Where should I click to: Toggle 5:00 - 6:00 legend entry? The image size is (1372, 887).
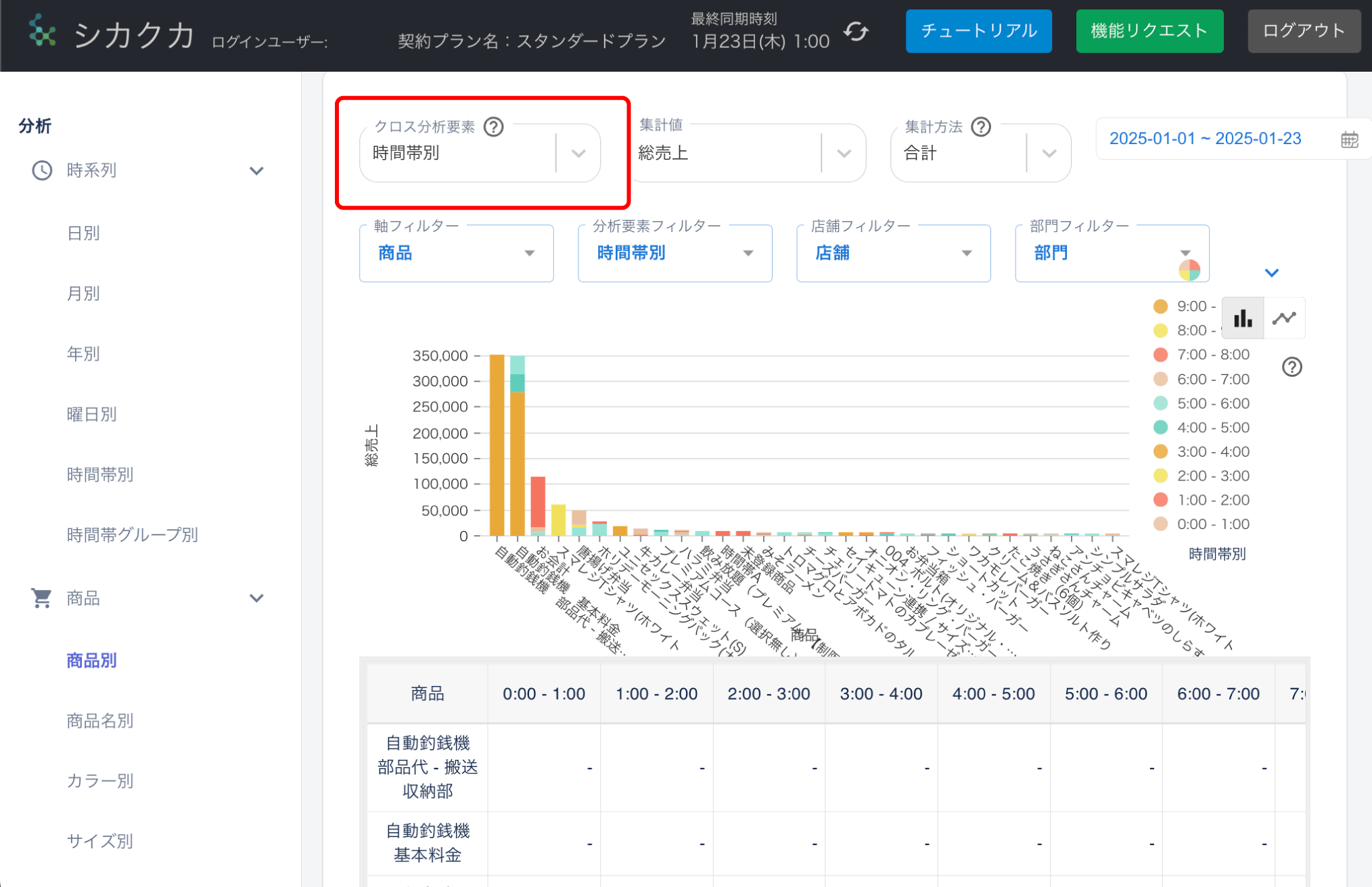point(1202,403)
